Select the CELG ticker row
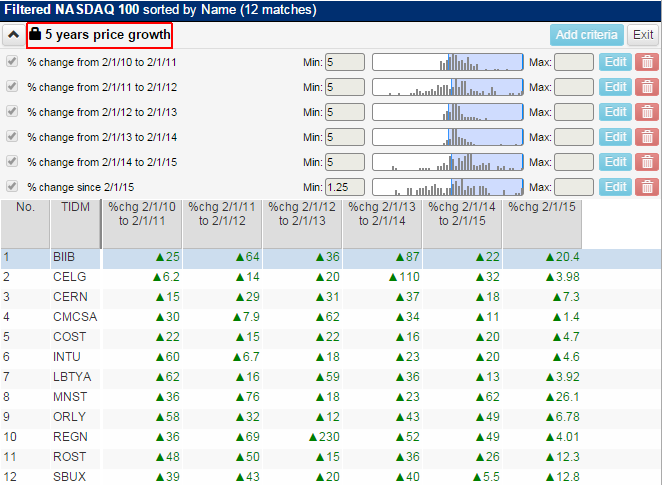The height and width of the screenshot is (485, 662). pyautogui.click(x=331, y=277)
